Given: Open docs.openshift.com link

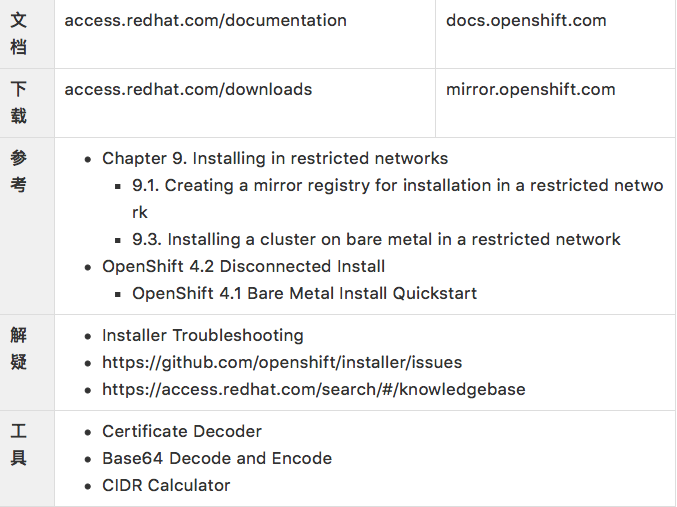Looking at the screenshot, I should (526, 20).
